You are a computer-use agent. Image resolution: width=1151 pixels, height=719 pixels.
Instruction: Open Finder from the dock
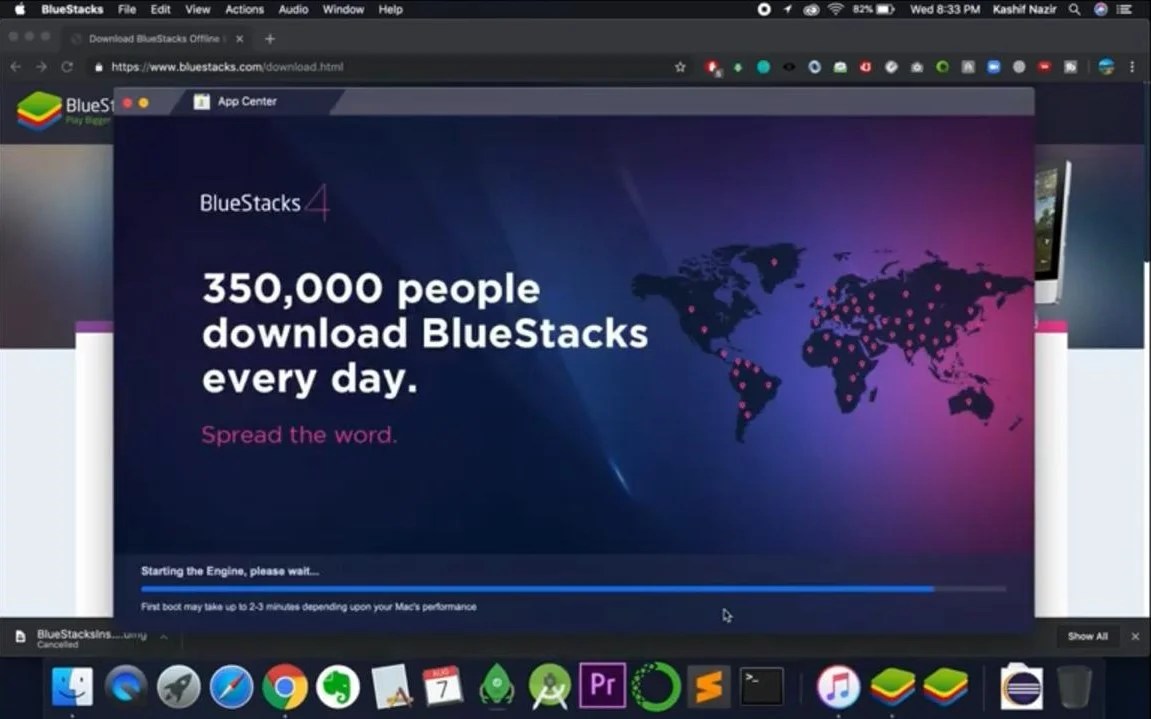tap(72, 686)
